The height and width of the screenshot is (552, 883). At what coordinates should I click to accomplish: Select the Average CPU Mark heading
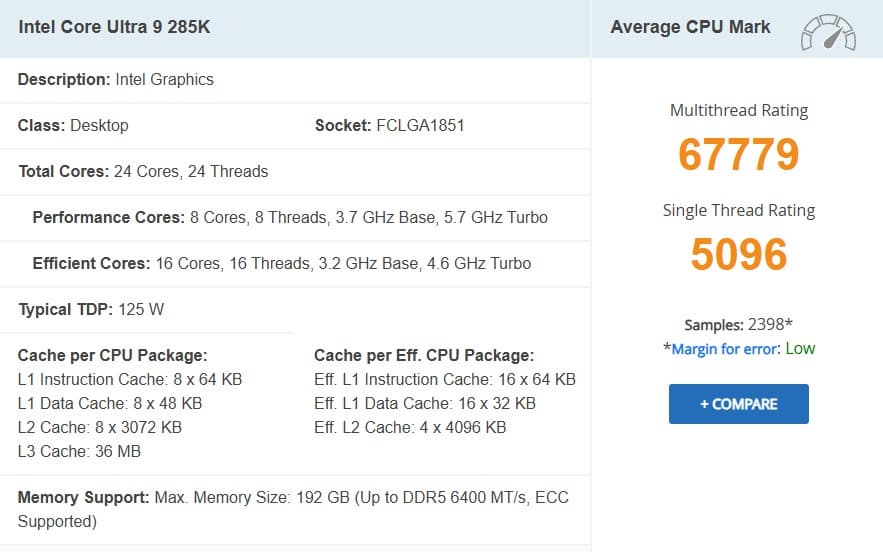pyautogui.click(x=690, y=27)
